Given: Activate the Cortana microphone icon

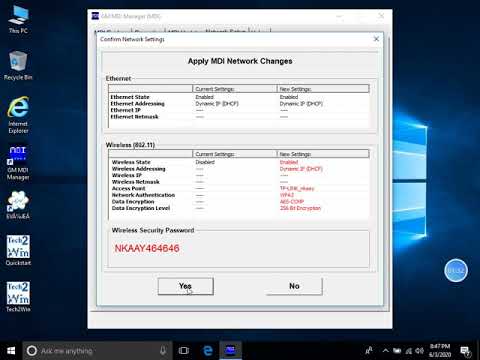Looking at the screenshot, I should point(163,351).
